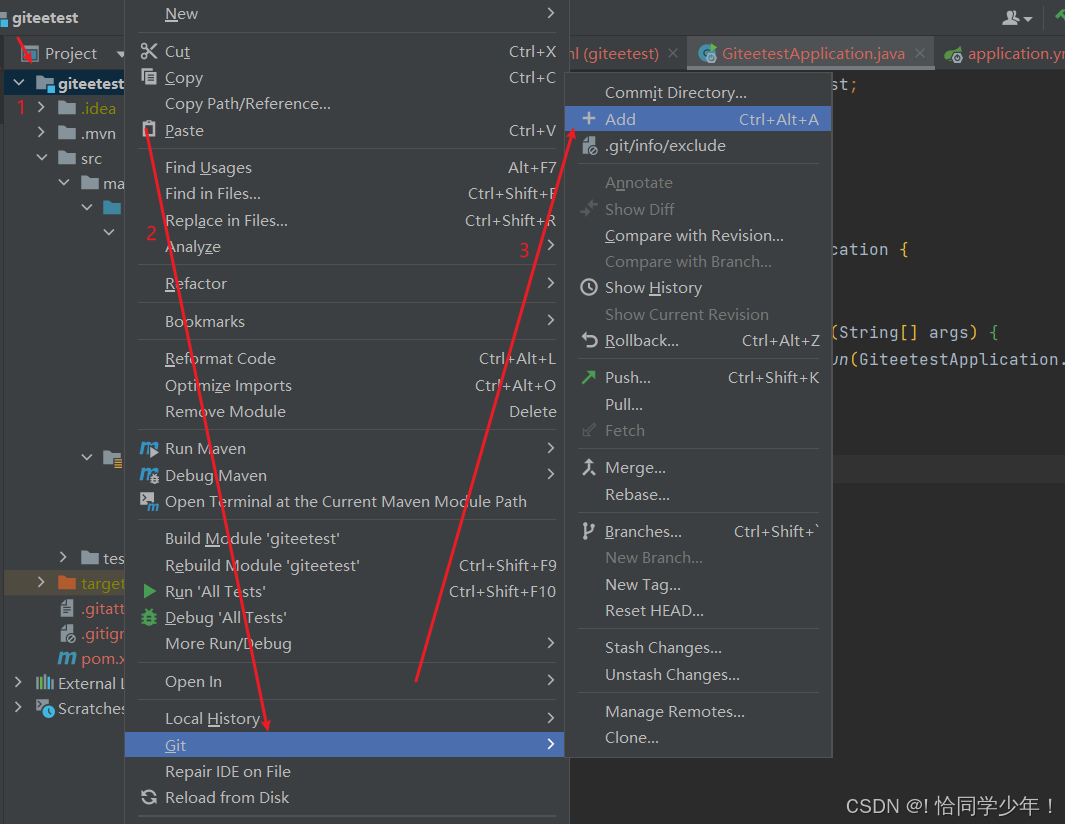Click the Debug Maven icon

(x=149, y=475)
